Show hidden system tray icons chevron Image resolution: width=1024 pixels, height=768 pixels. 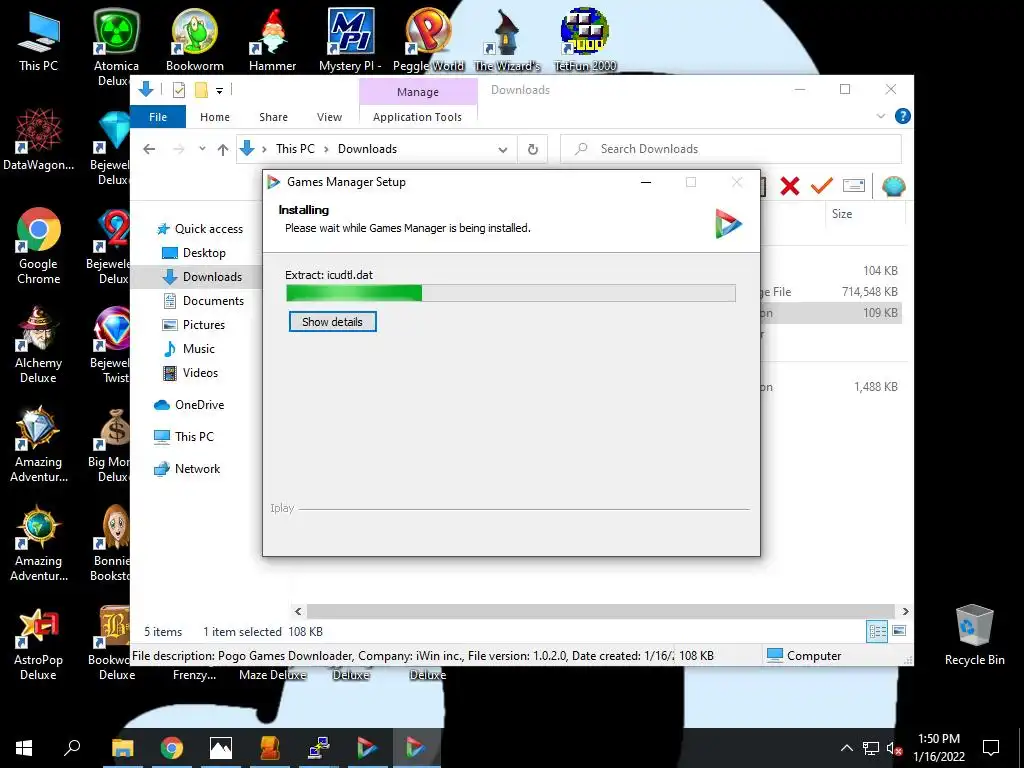coord(846,748)
